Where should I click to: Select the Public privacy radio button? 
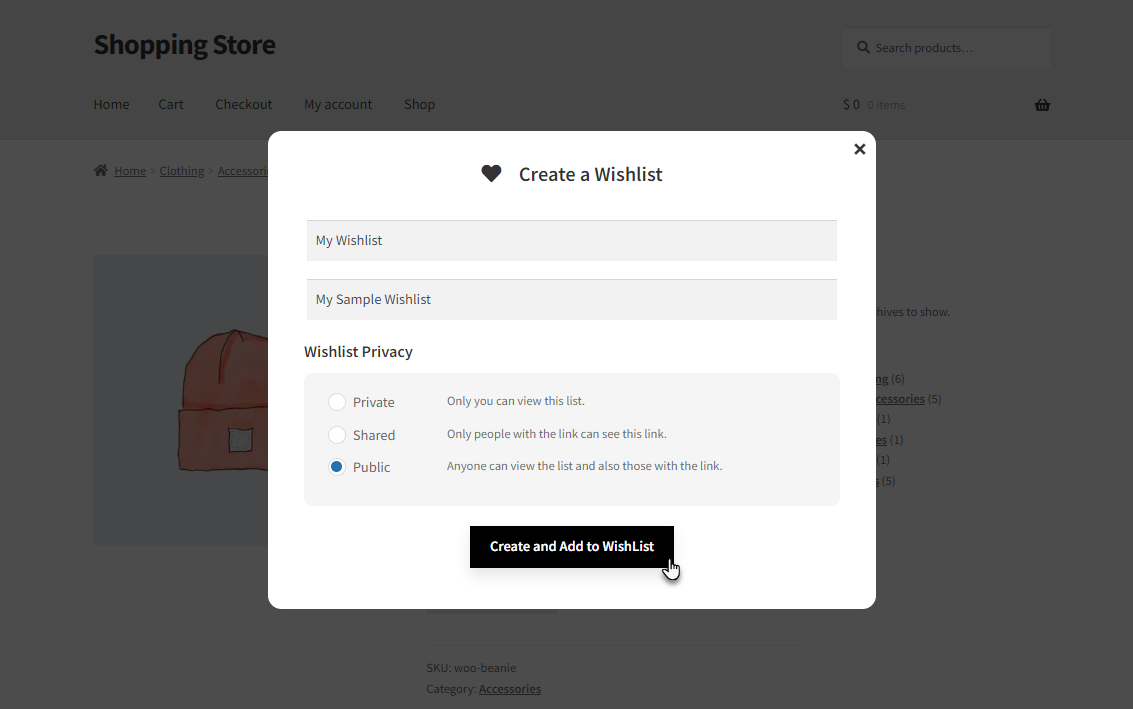pos(337,467)
